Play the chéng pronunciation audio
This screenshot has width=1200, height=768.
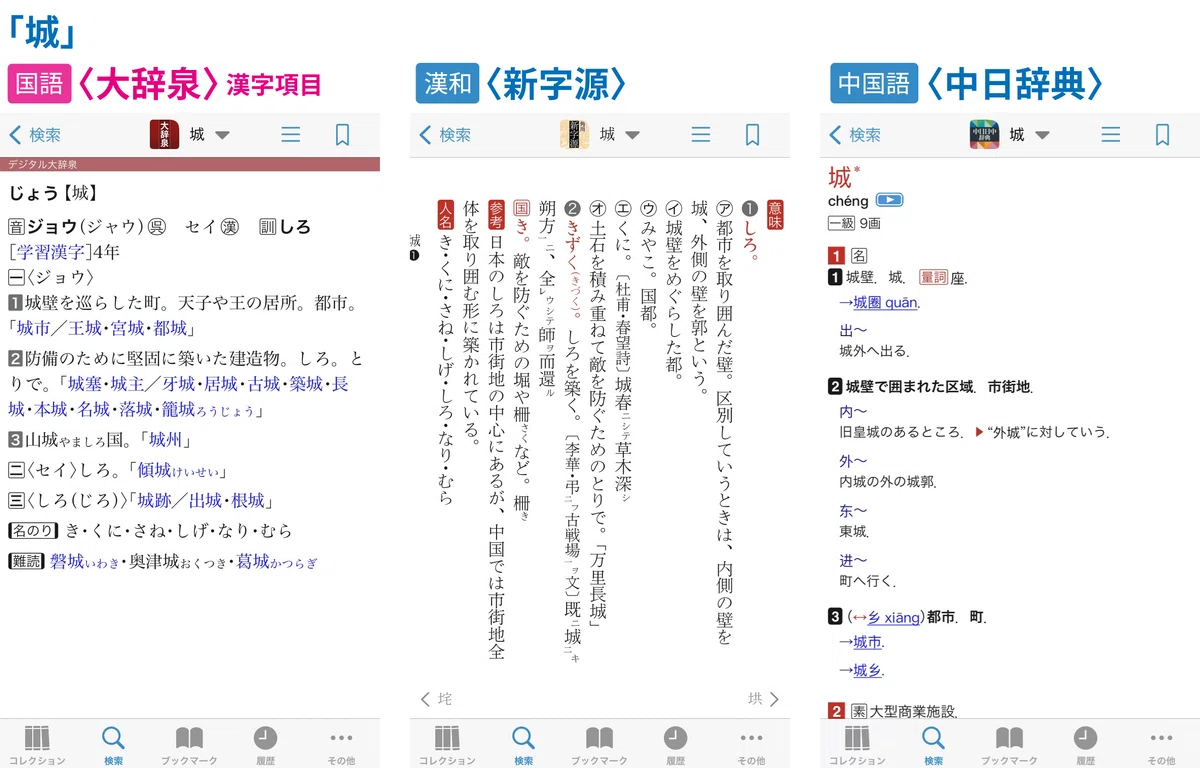coord(890,200)
